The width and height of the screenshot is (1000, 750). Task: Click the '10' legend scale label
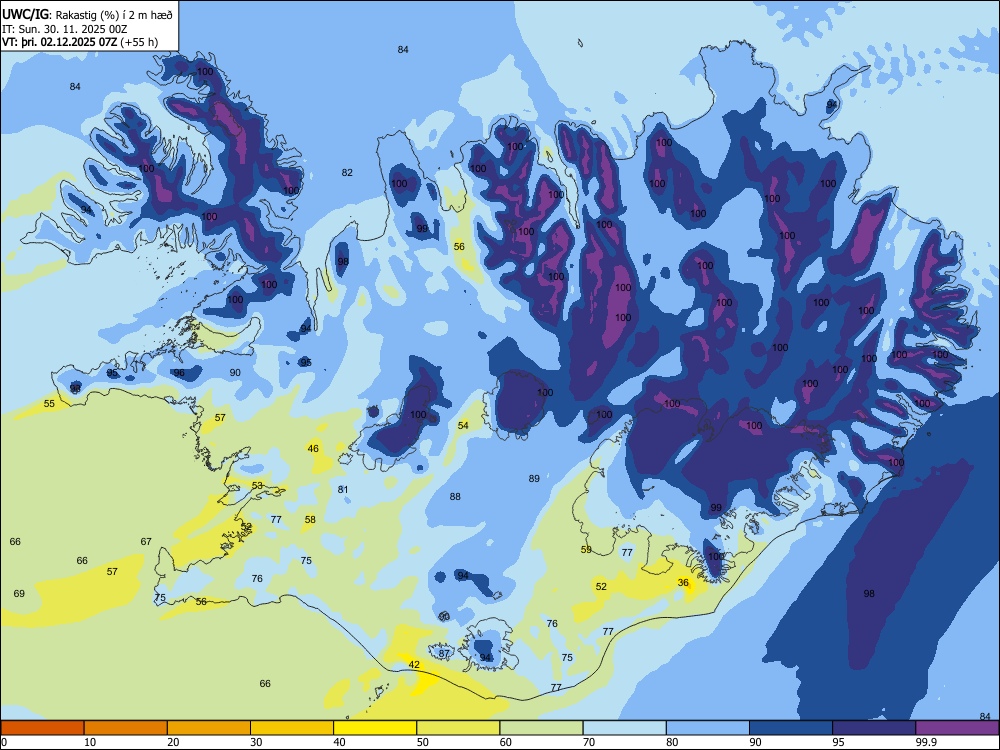pos(90,742)
